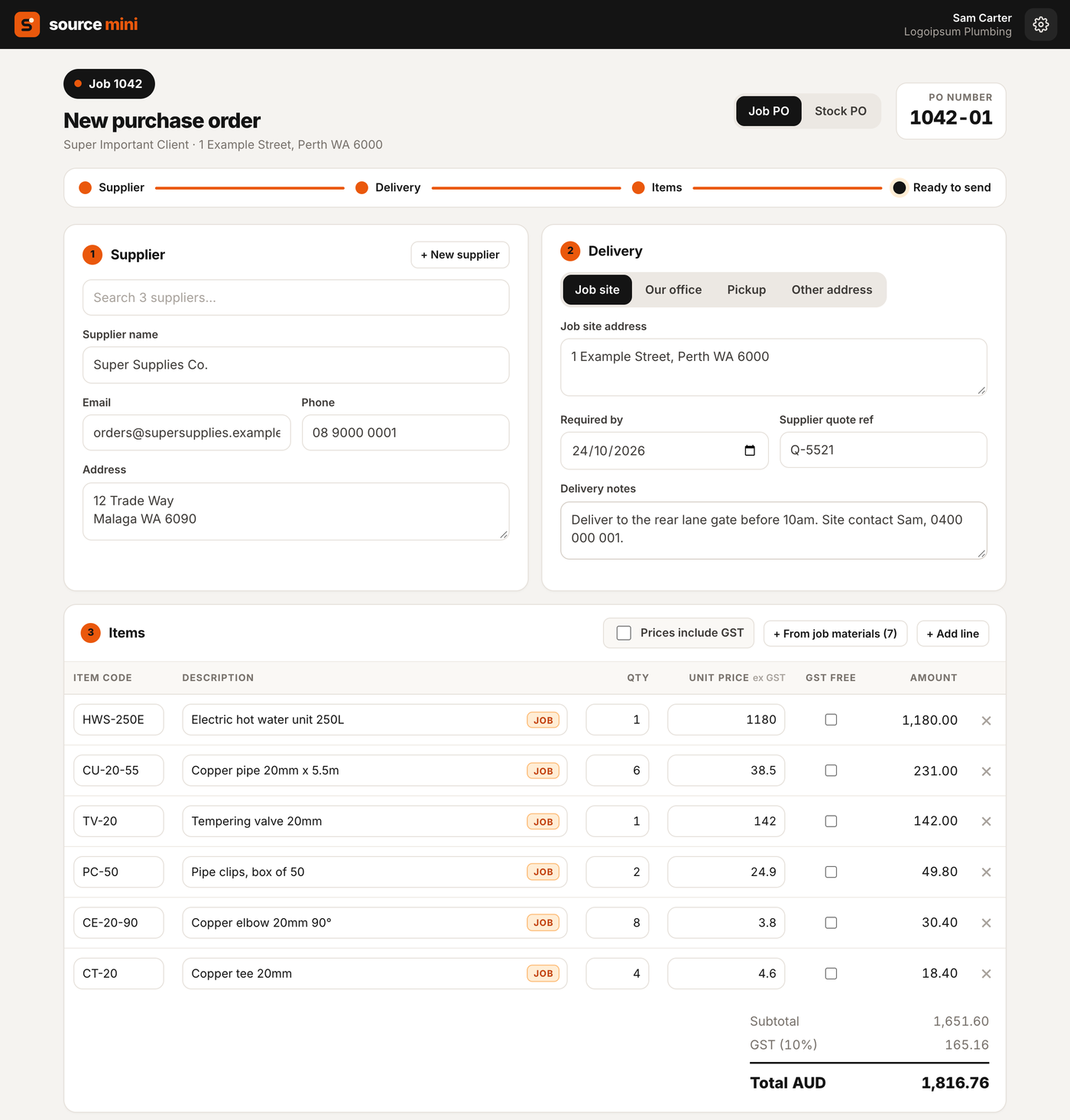The image size is (1070, 1120).
Task: Click into the Delivery notes textarea
Action: coord(773,530)
